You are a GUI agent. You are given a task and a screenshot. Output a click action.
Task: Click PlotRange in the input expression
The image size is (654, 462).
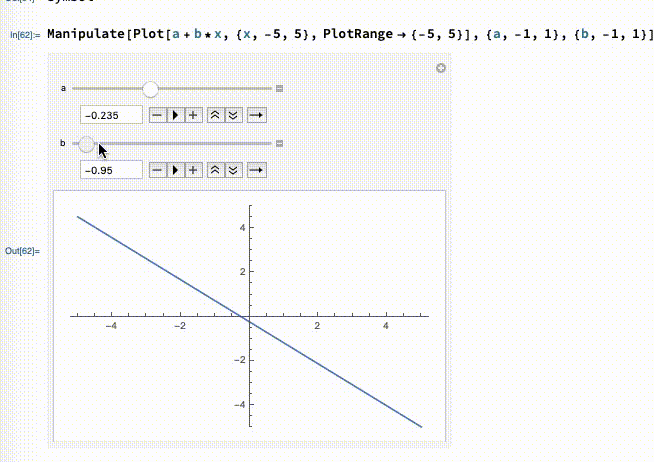[x=358, y=34]
